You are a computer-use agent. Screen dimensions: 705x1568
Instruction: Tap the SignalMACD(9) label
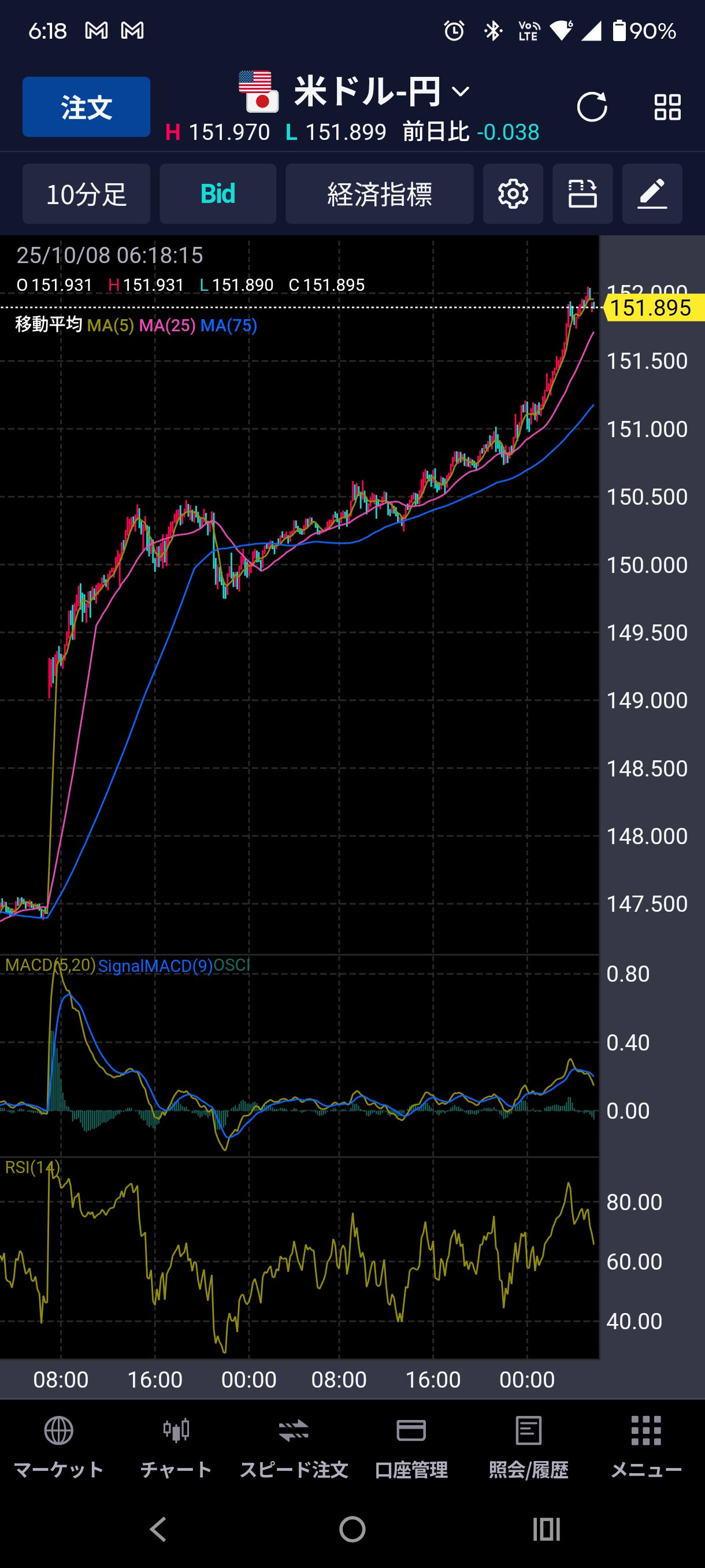[x=155, y=966]
